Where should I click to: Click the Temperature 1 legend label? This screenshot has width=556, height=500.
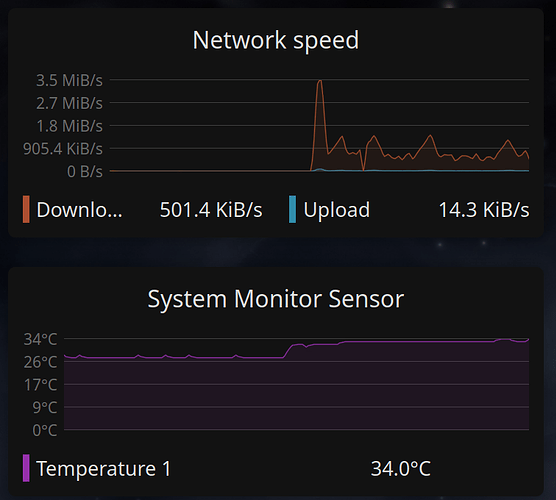[104, 469]
